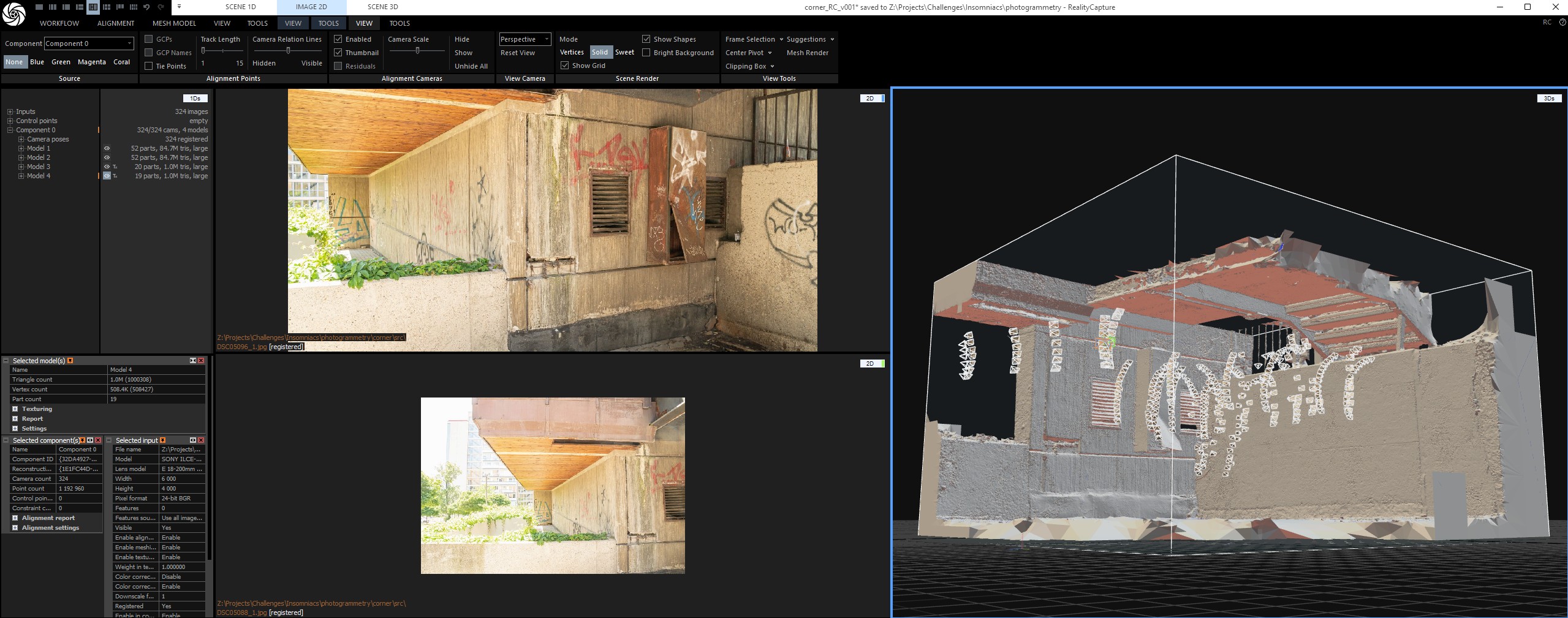This screenshot has height=618, width=1568.
Task: Toggle visibility eye for Model 1
Action: [x=107, y=148]
